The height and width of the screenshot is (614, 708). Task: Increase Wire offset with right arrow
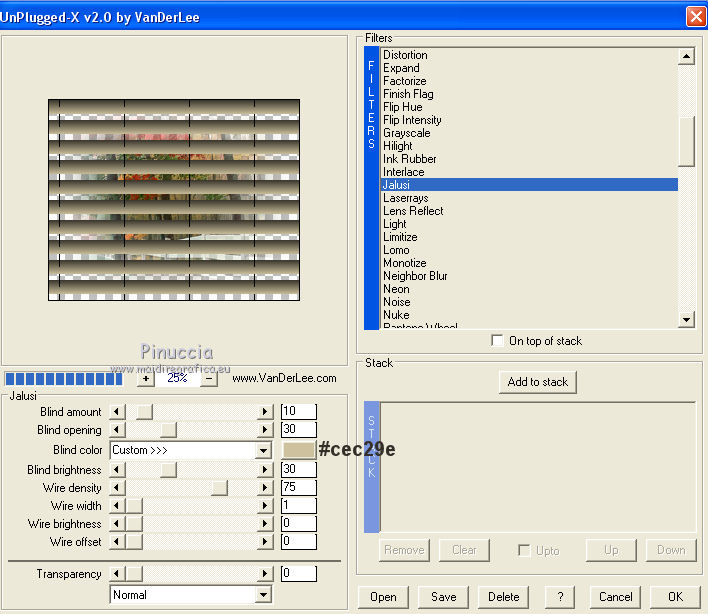coord(266,541)
